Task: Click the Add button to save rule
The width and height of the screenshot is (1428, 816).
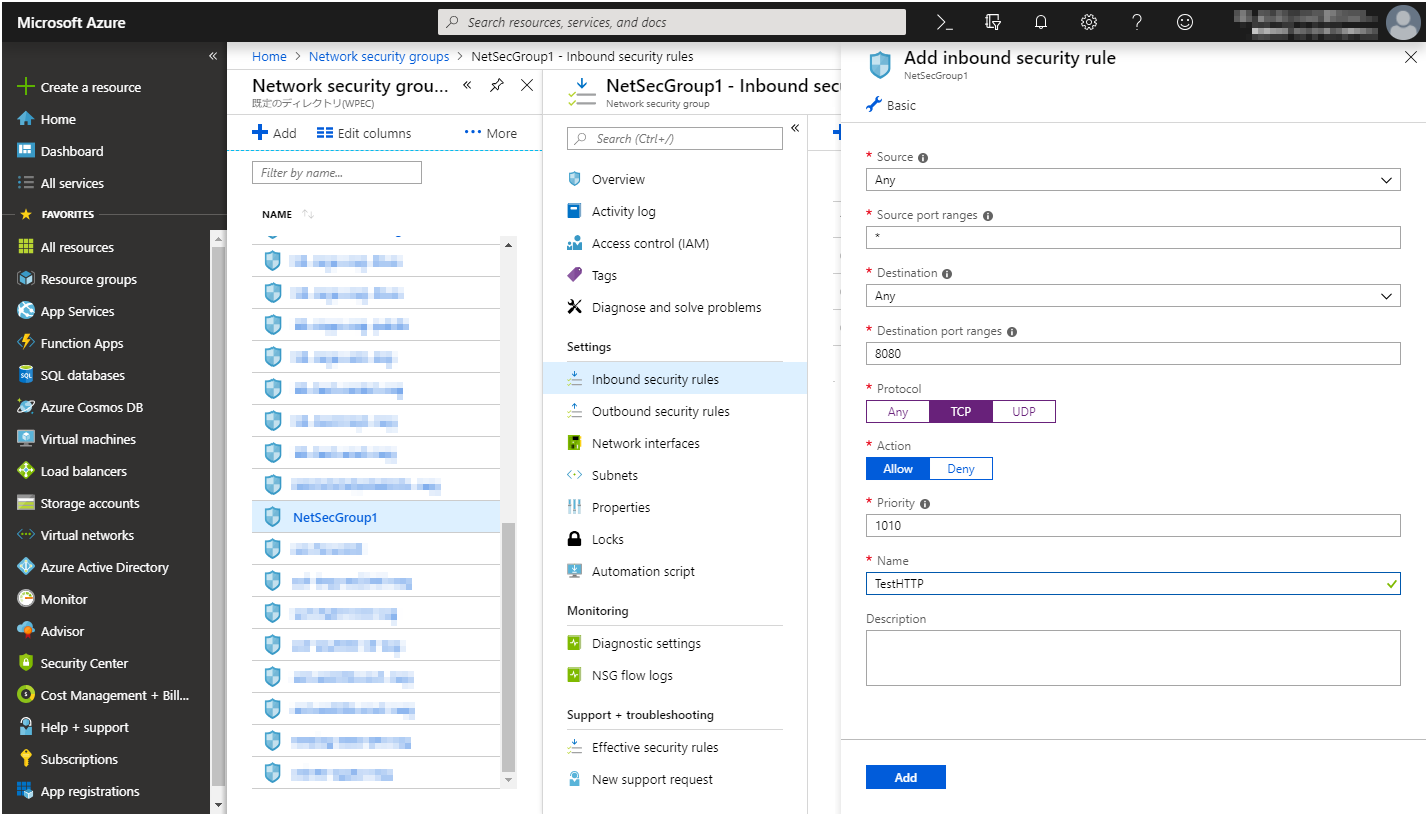Action: (905, 778)
